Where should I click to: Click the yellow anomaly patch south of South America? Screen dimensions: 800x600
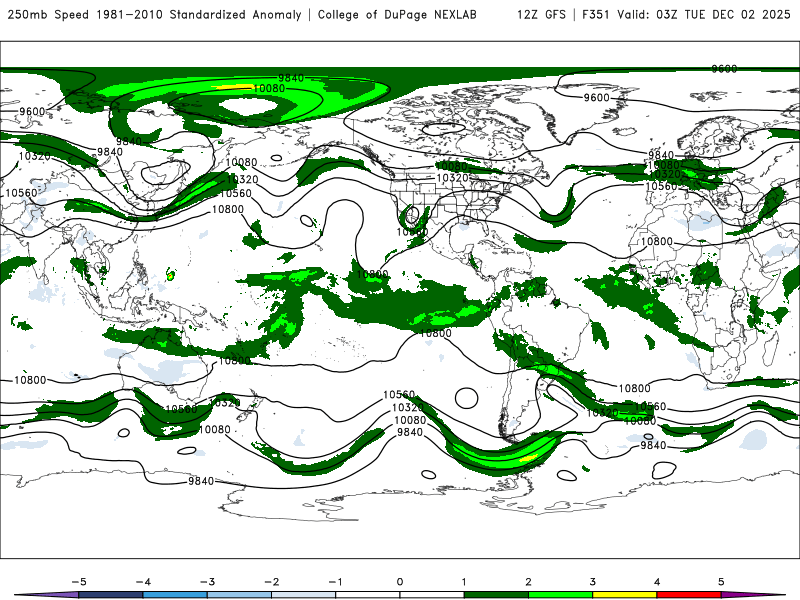(529, 458)
